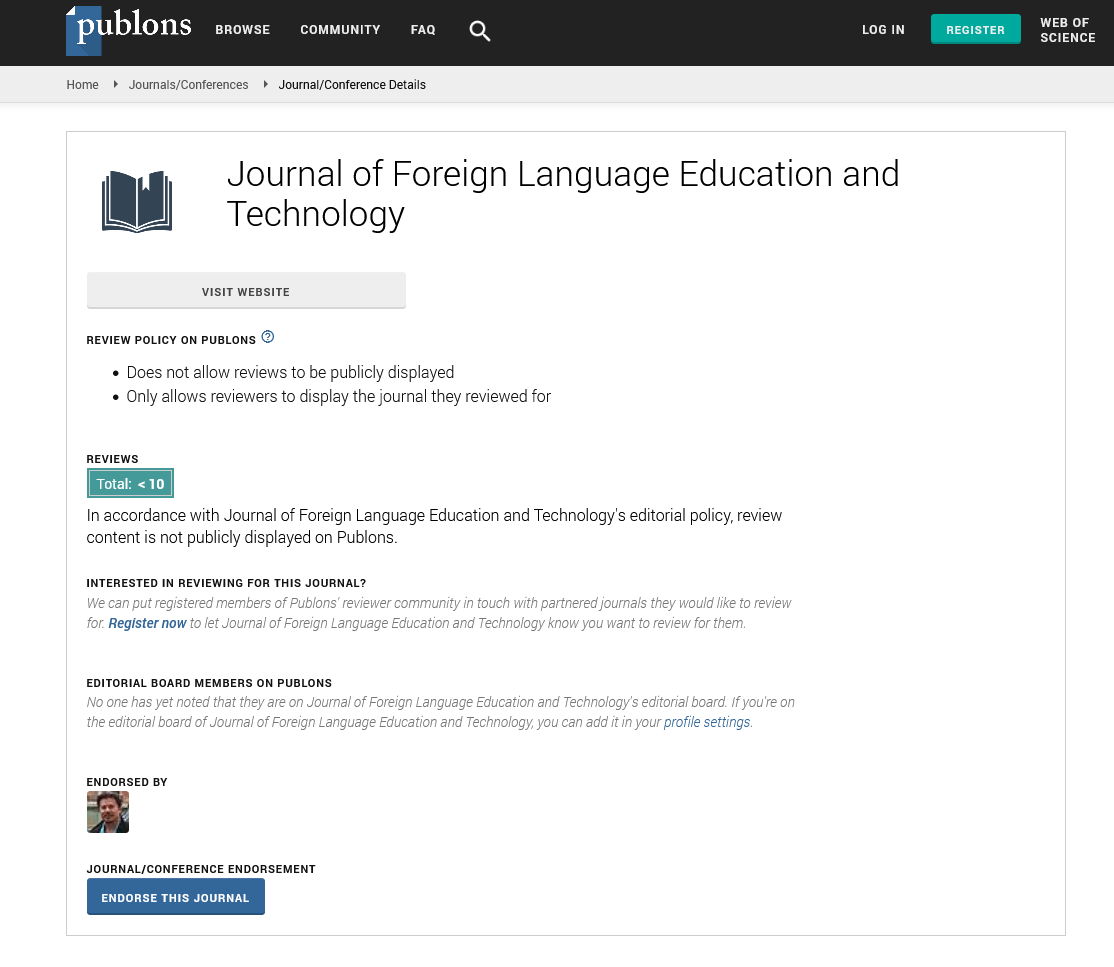Viewport: 1114px width, 967px height.
Task: Open the BROWSE menu
Action: pos(243,30)
